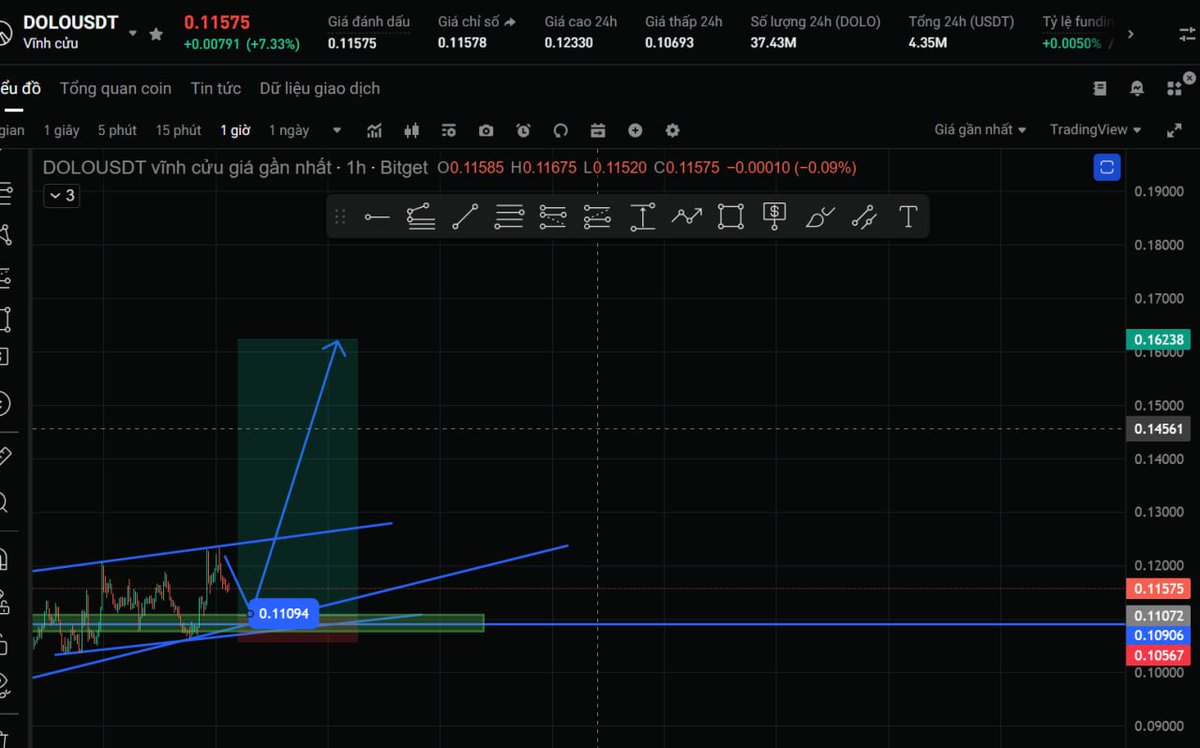Image resolution: width=1200 pixels, height=748 pixels.
Task: Click the Tỷ lệ funding label
Action: tap(1079, 21)
